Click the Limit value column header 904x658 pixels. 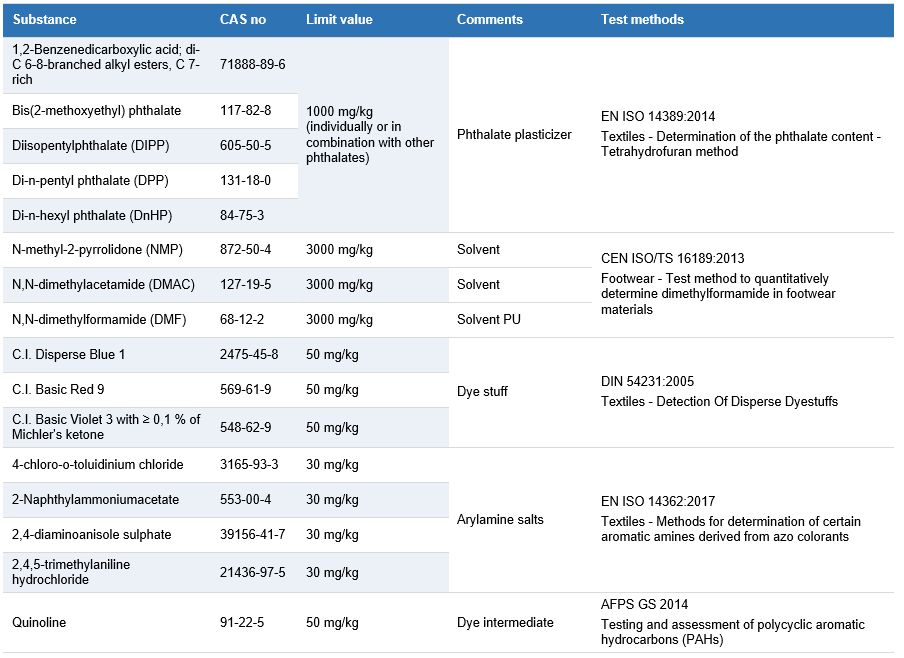click(x=339, y=20)
